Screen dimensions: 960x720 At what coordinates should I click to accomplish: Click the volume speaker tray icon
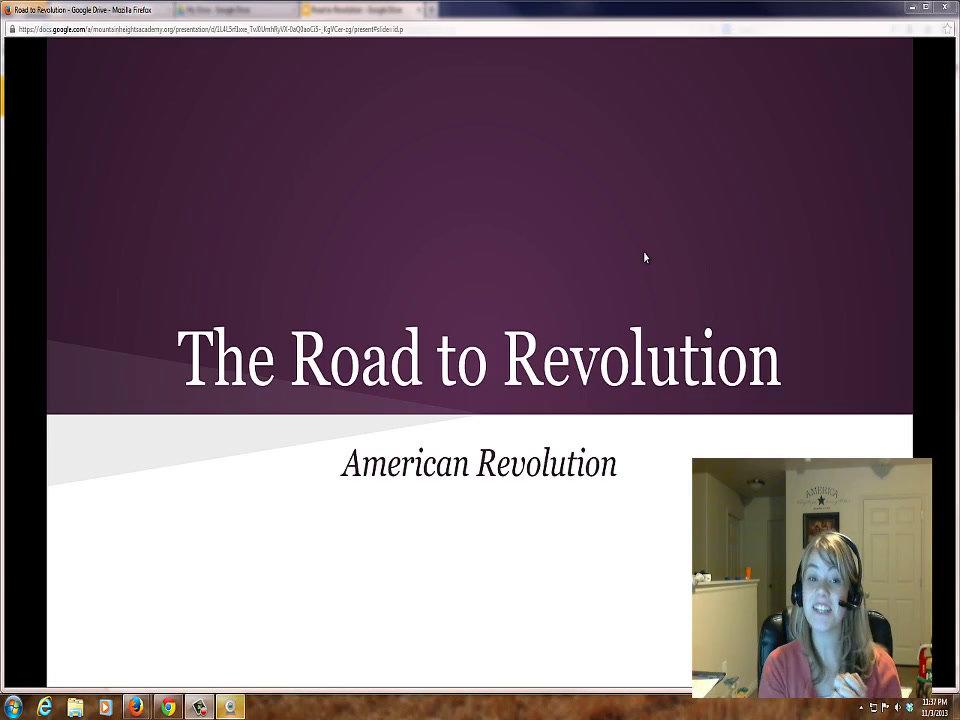[897, 707]
